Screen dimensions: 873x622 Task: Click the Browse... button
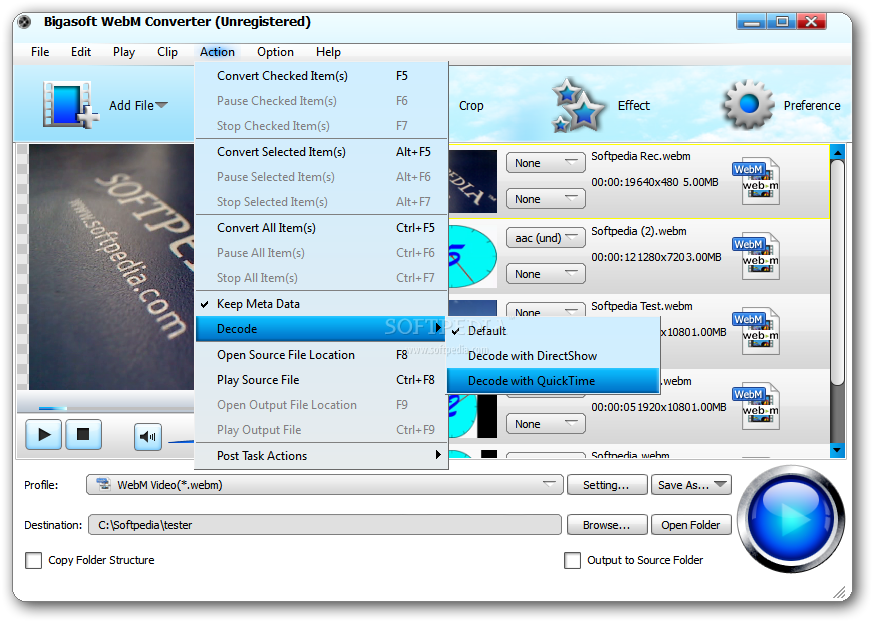coord(607,525)
